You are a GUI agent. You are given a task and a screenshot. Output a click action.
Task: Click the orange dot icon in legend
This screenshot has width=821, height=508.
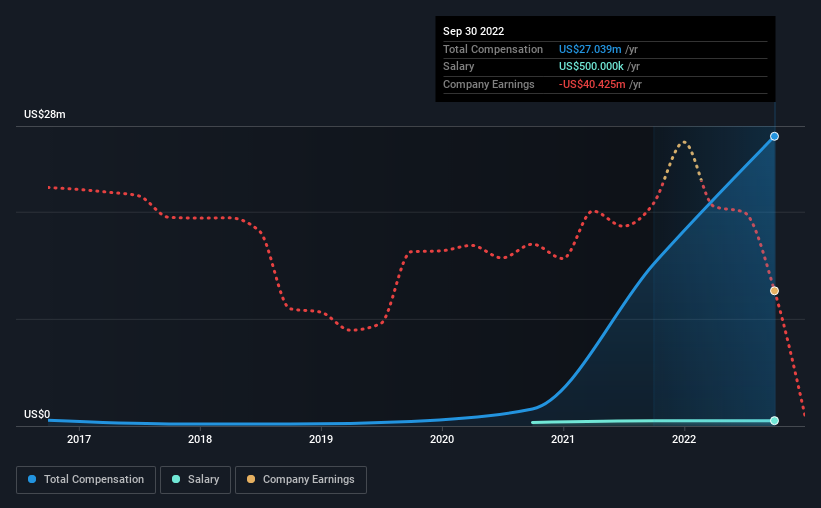[251, 479]
